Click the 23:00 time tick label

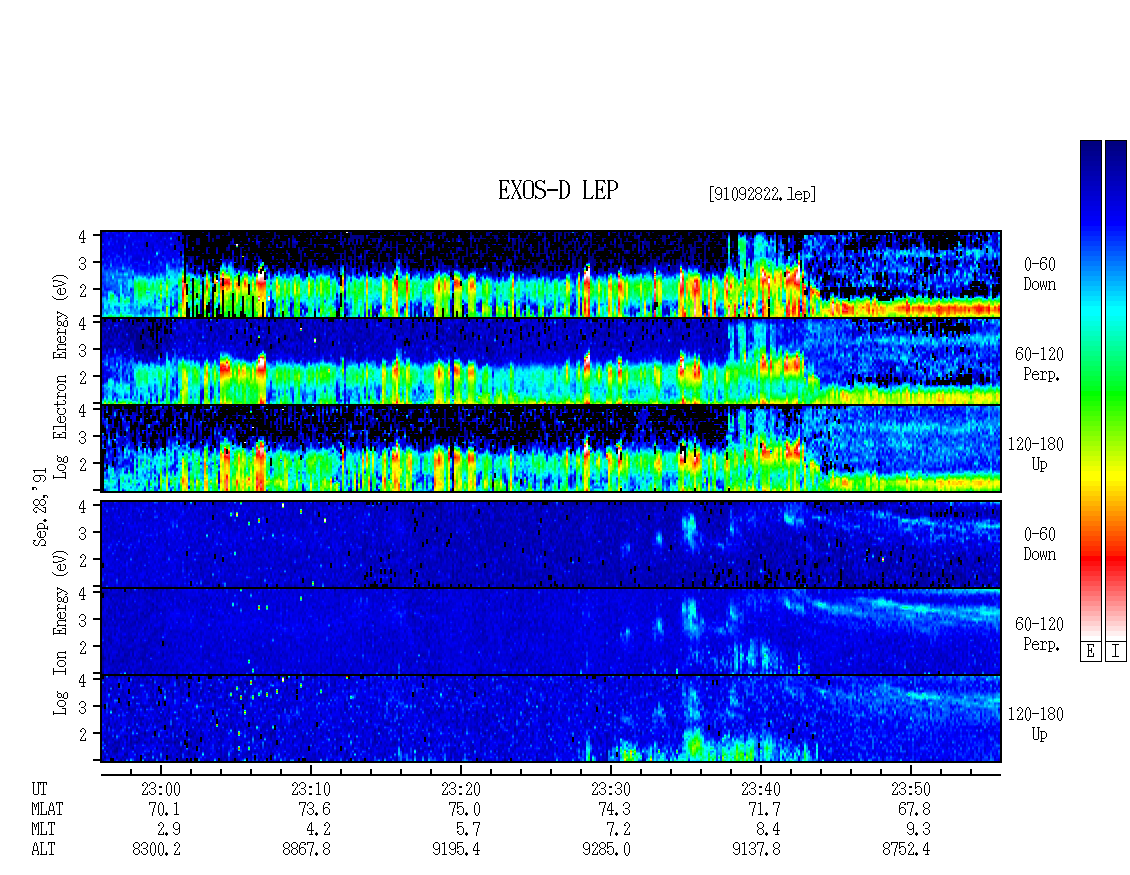[x=161, y=789]
